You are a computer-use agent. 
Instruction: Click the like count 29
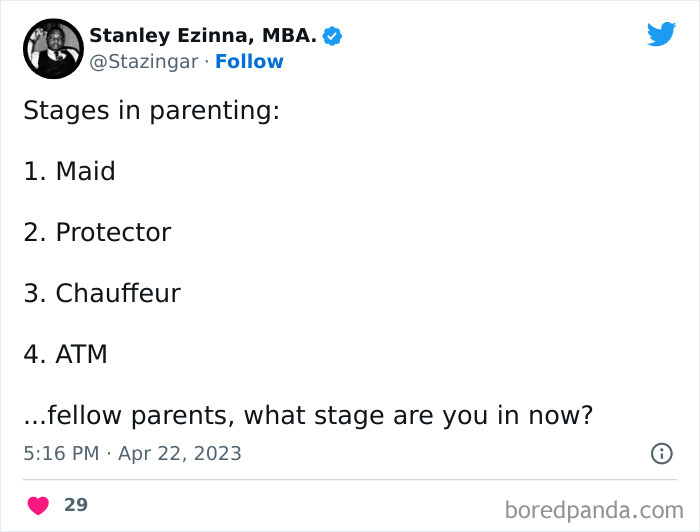tap(76, 505)
